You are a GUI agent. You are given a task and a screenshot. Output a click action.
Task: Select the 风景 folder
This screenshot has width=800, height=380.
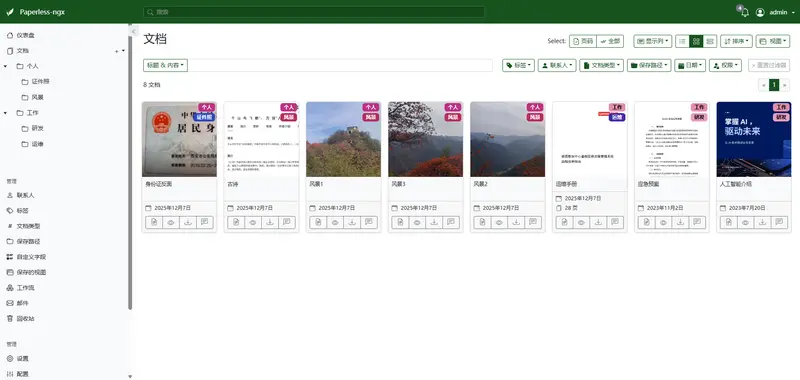[x=32, y=97]
